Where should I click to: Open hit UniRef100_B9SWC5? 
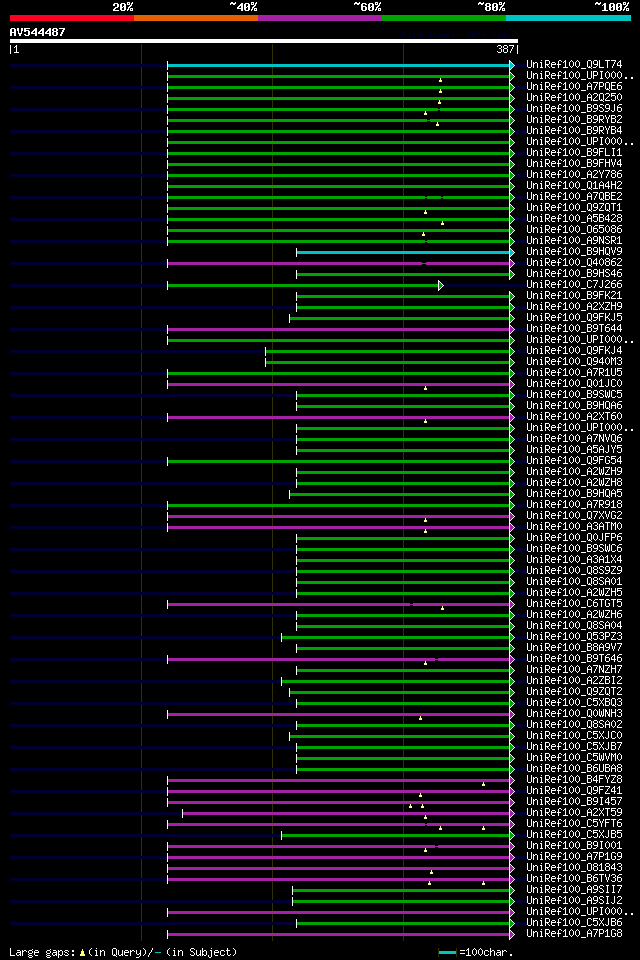click(x=574, y=395)
